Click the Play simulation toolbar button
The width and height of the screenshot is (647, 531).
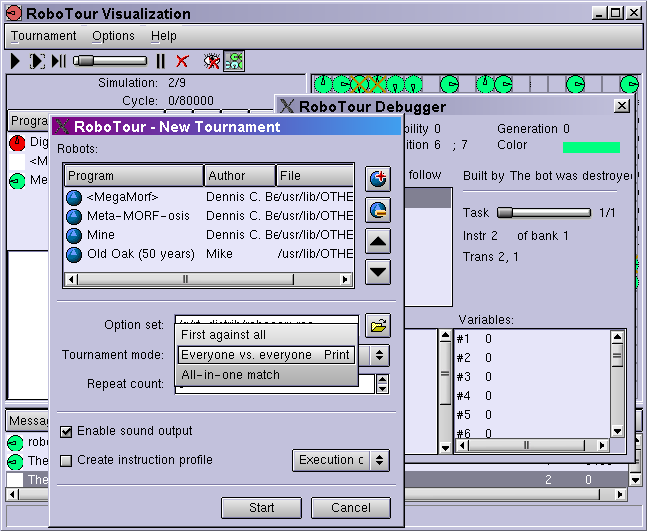click(15, 61)
